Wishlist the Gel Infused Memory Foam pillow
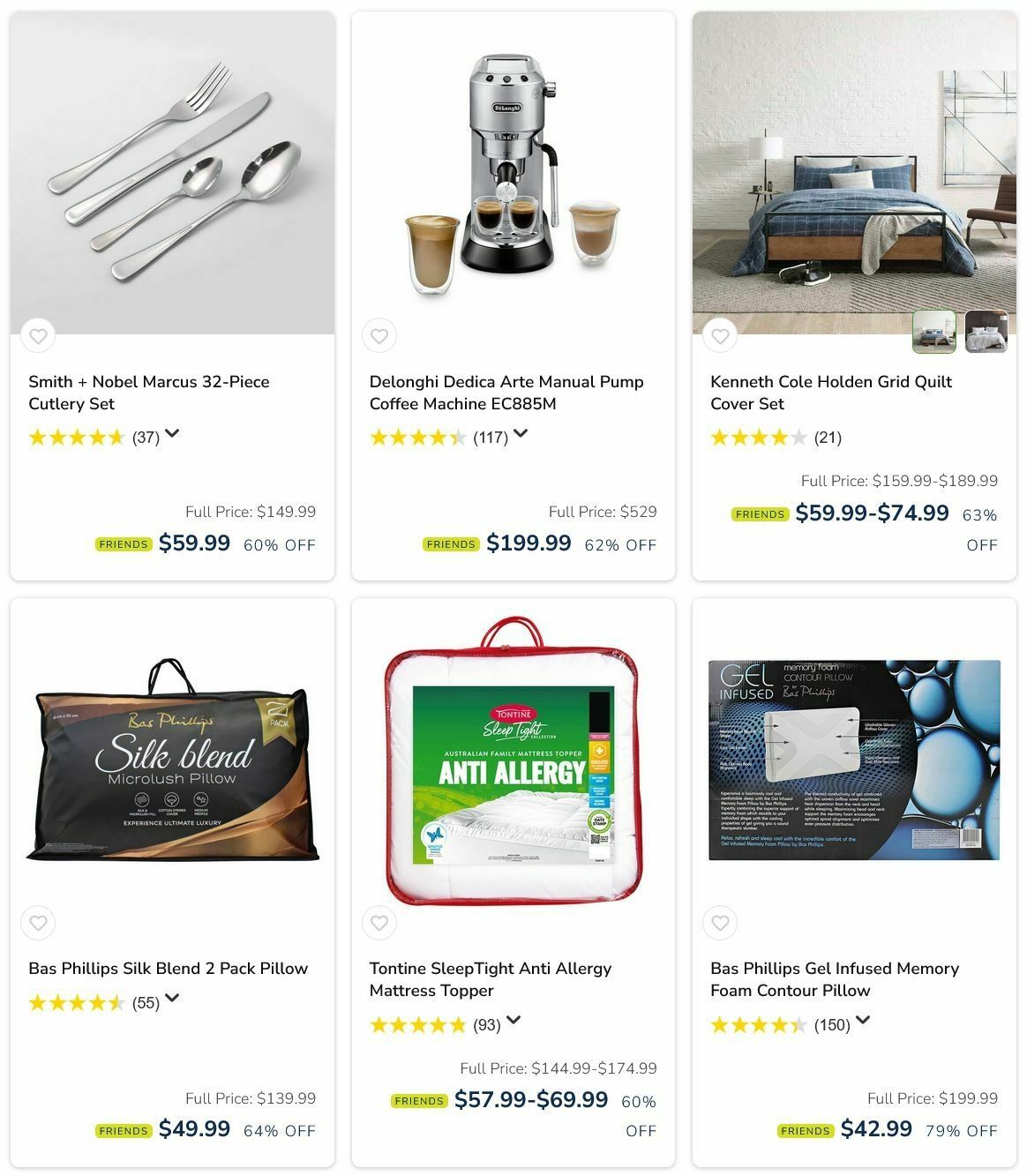 (x=720, y=923)
